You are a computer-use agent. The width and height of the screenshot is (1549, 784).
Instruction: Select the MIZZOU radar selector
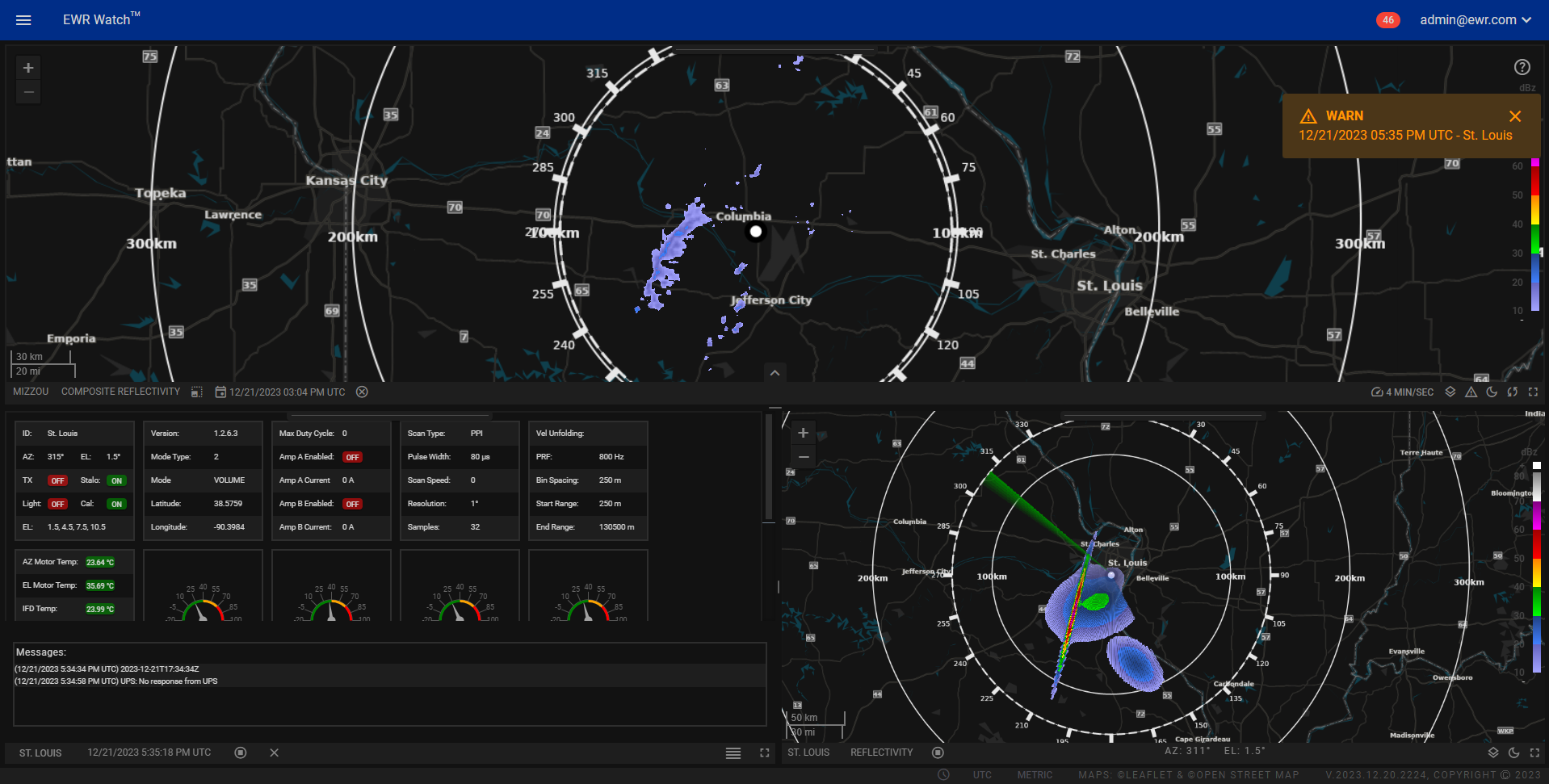tap(31, 392)
